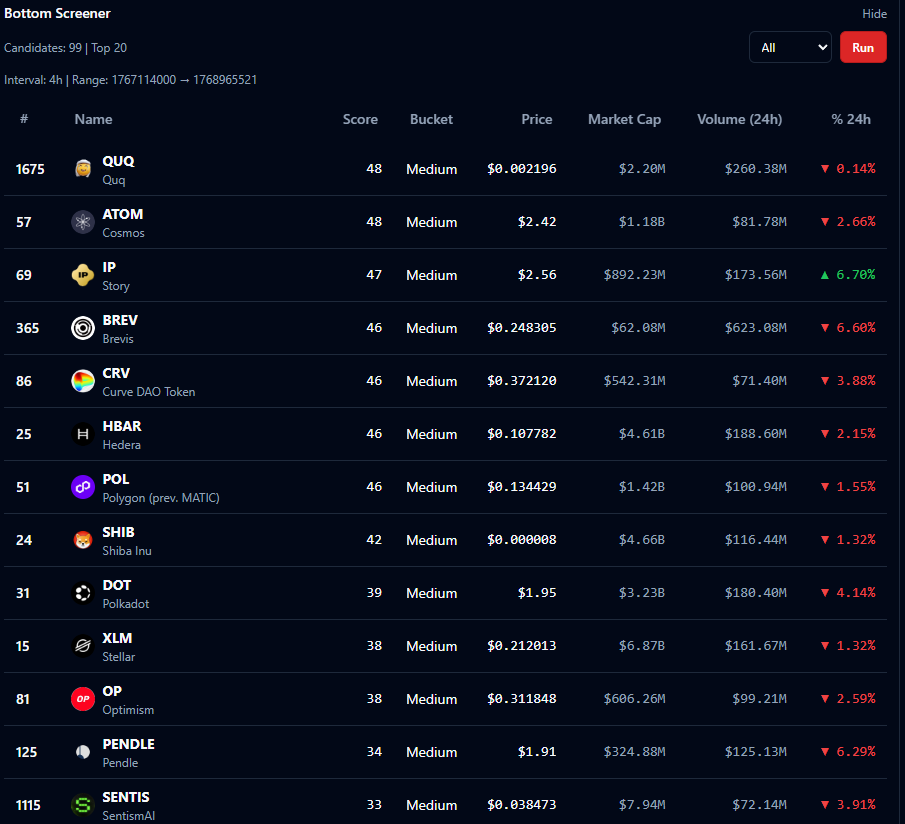Screen dimensions: 905x824
Task: Click the Story IP token icon
Action: (x=83, y=275)
